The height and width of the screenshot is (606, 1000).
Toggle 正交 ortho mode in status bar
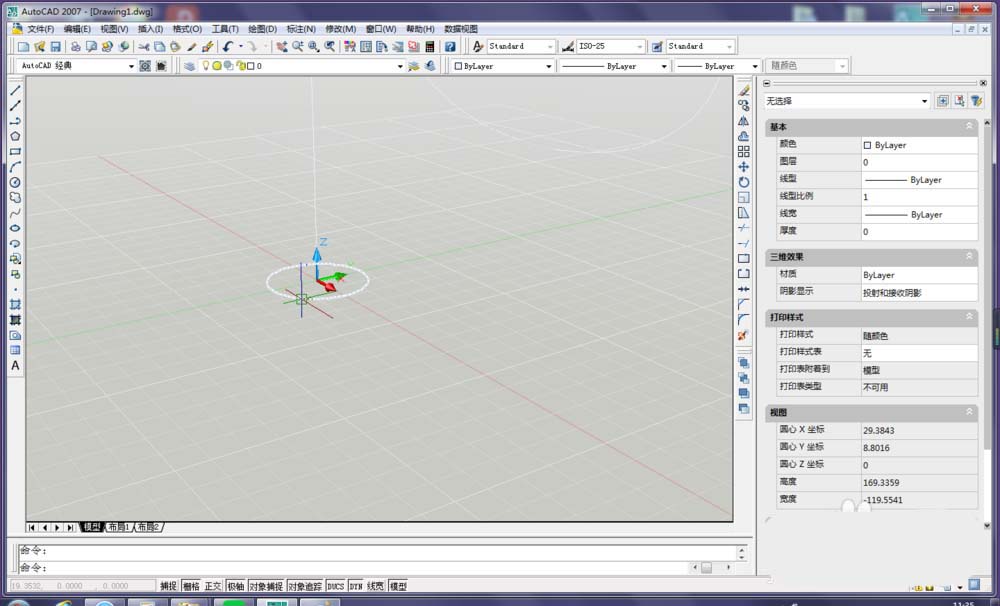[x=213, y=586]
